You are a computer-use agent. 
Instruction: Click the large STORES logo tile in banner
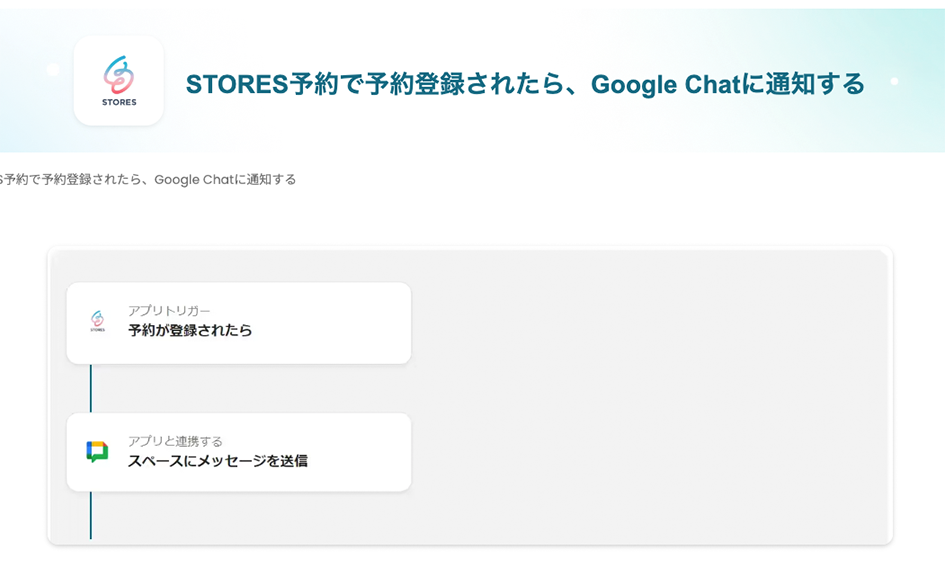point(118,81)
